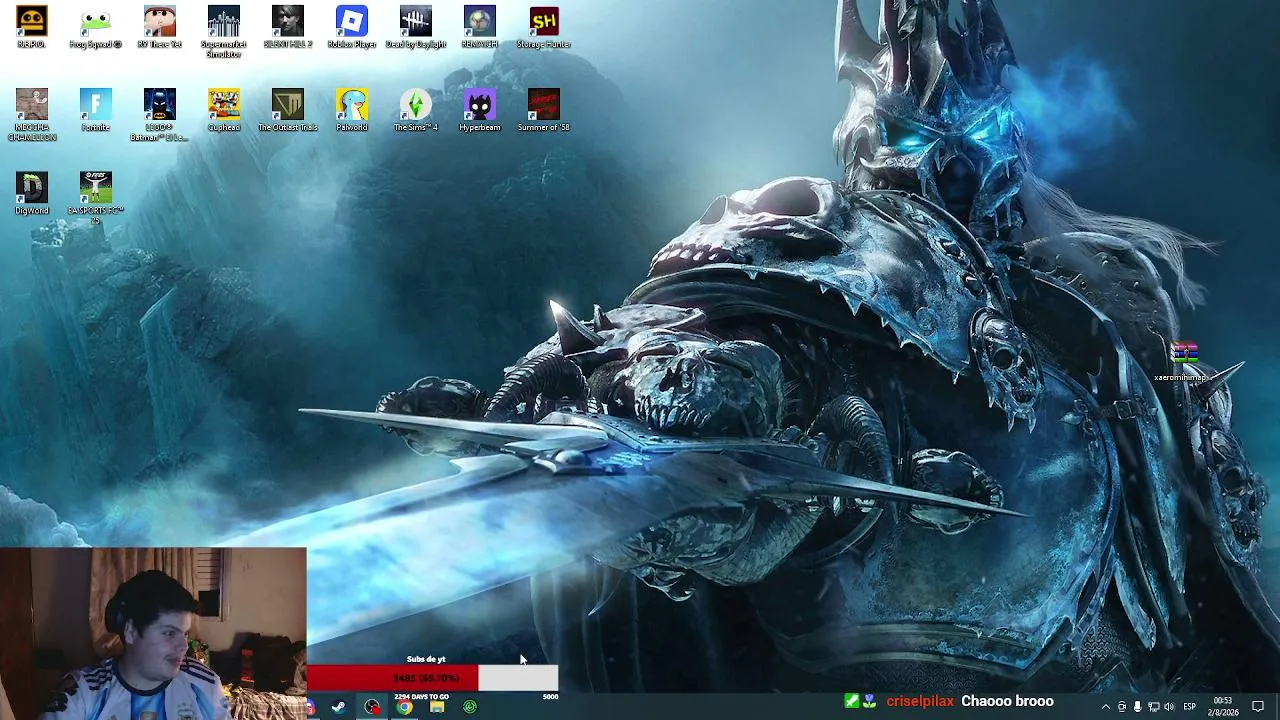Open Google Chrome from the taskbar
Image resolution: width=1280 pixels, height=720 pixels.
(404, 707)
